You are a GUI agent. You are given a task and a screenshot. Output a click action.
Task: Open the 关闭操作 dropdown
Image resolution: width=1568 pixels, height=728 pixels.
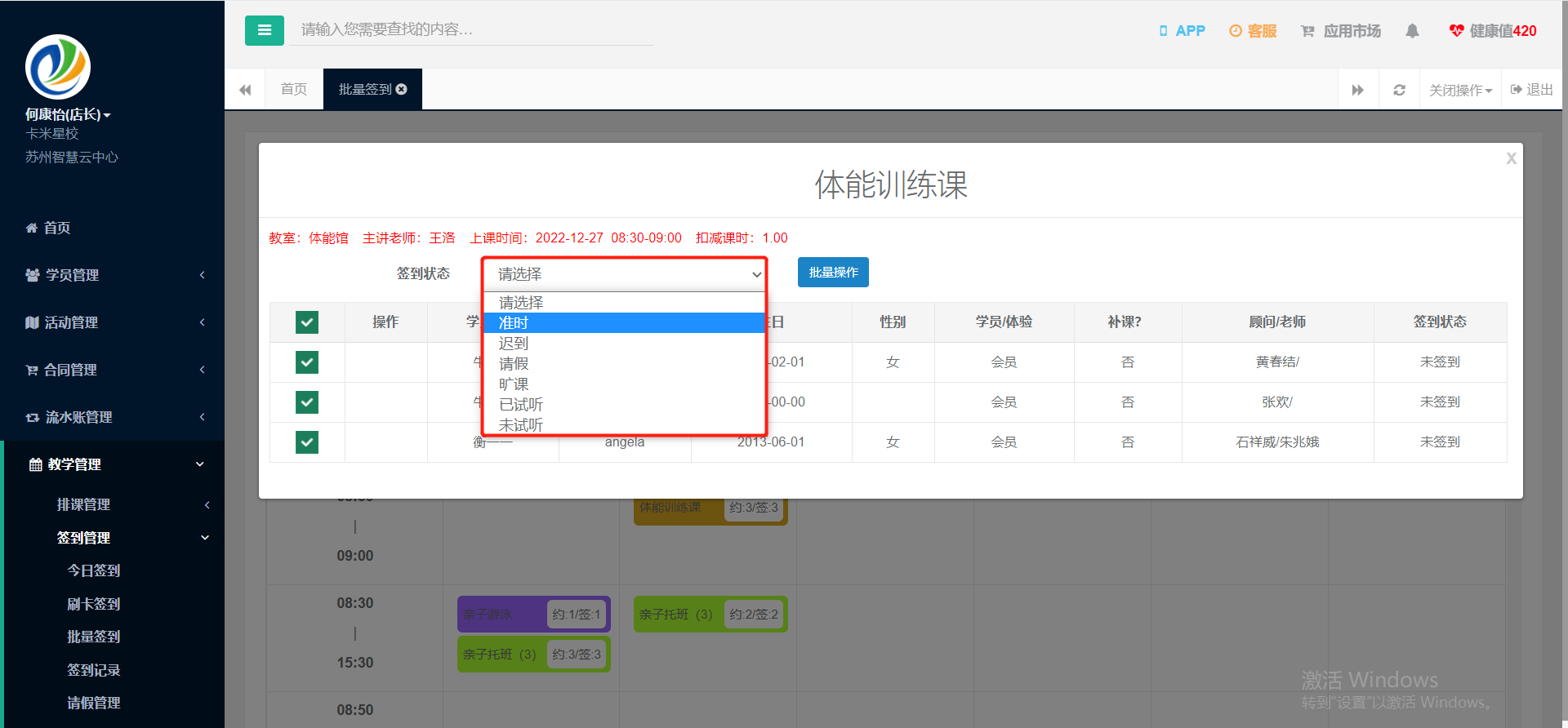tap(1460, 90)
